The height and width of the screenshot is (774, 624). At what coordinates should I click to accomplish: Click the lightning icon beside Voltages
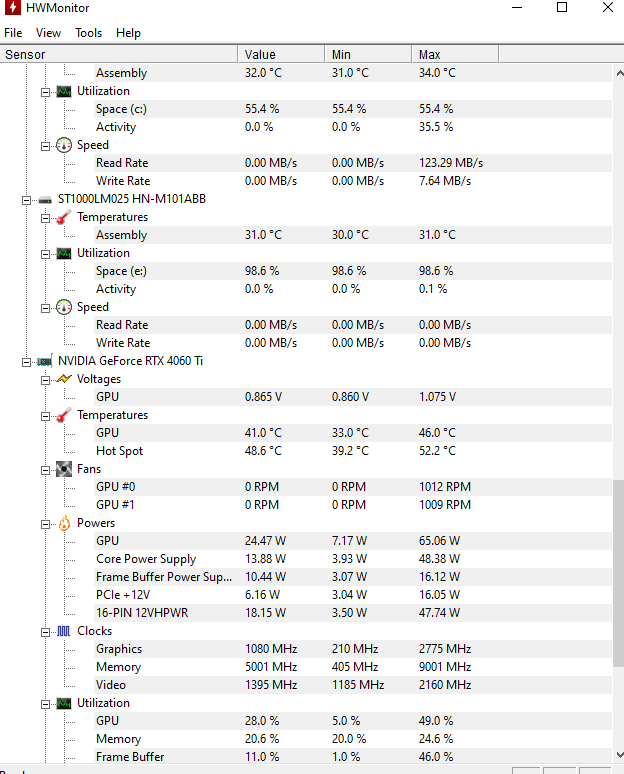tap(64, 379)
